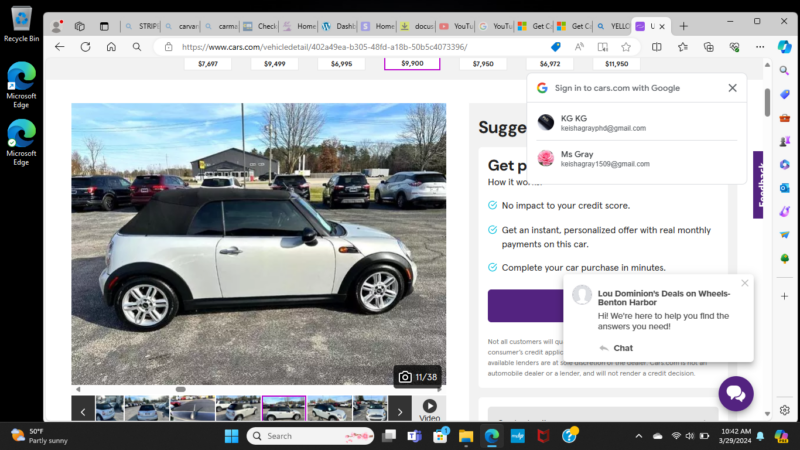The height and width of the screenshot is (450, 800).
Task: Switch to the carvana search tab
Action: click(x=182, y=26)
